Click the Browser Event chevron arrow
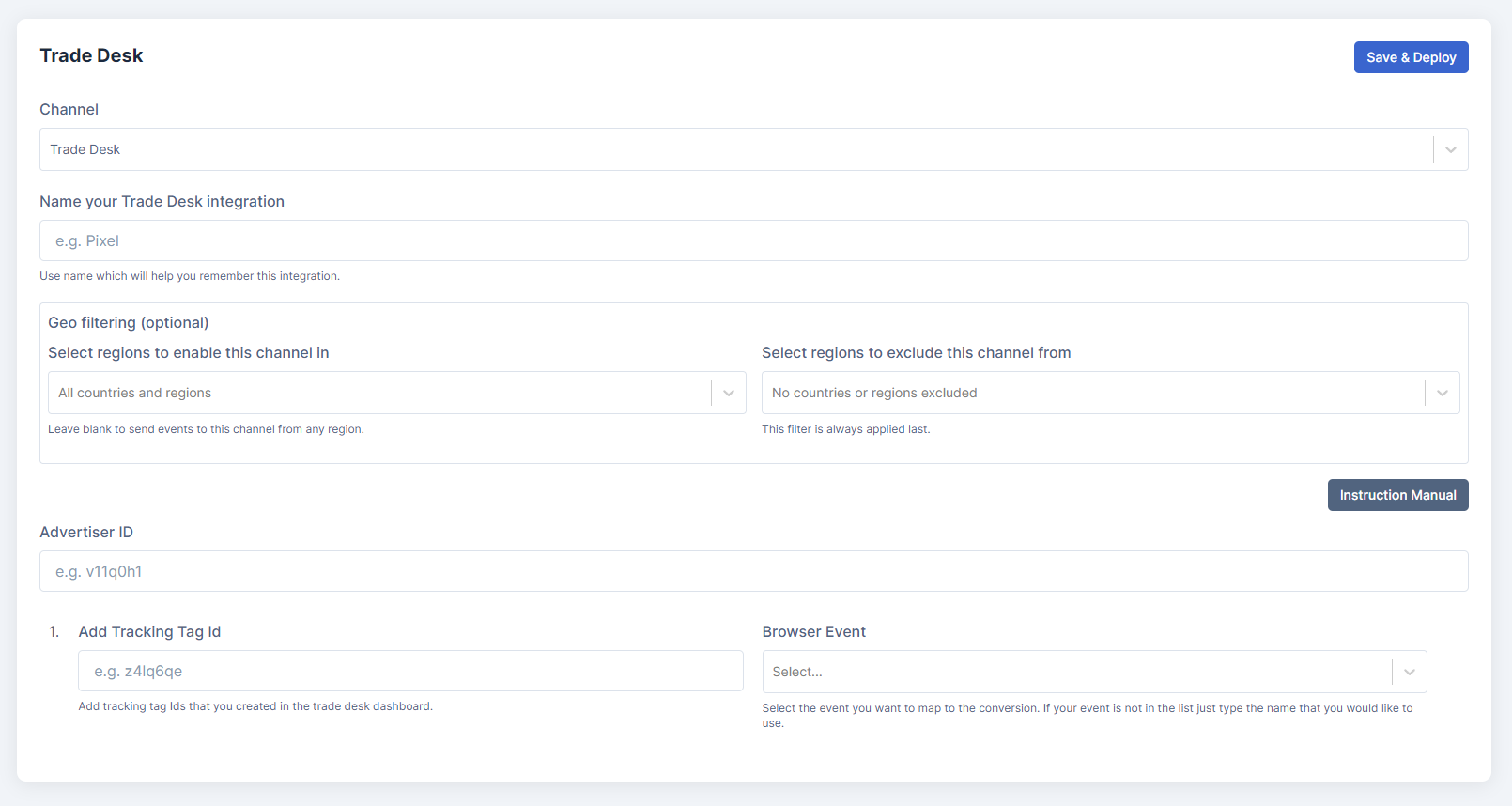This screenshot has width=1512, height=806. (1410, 673)
